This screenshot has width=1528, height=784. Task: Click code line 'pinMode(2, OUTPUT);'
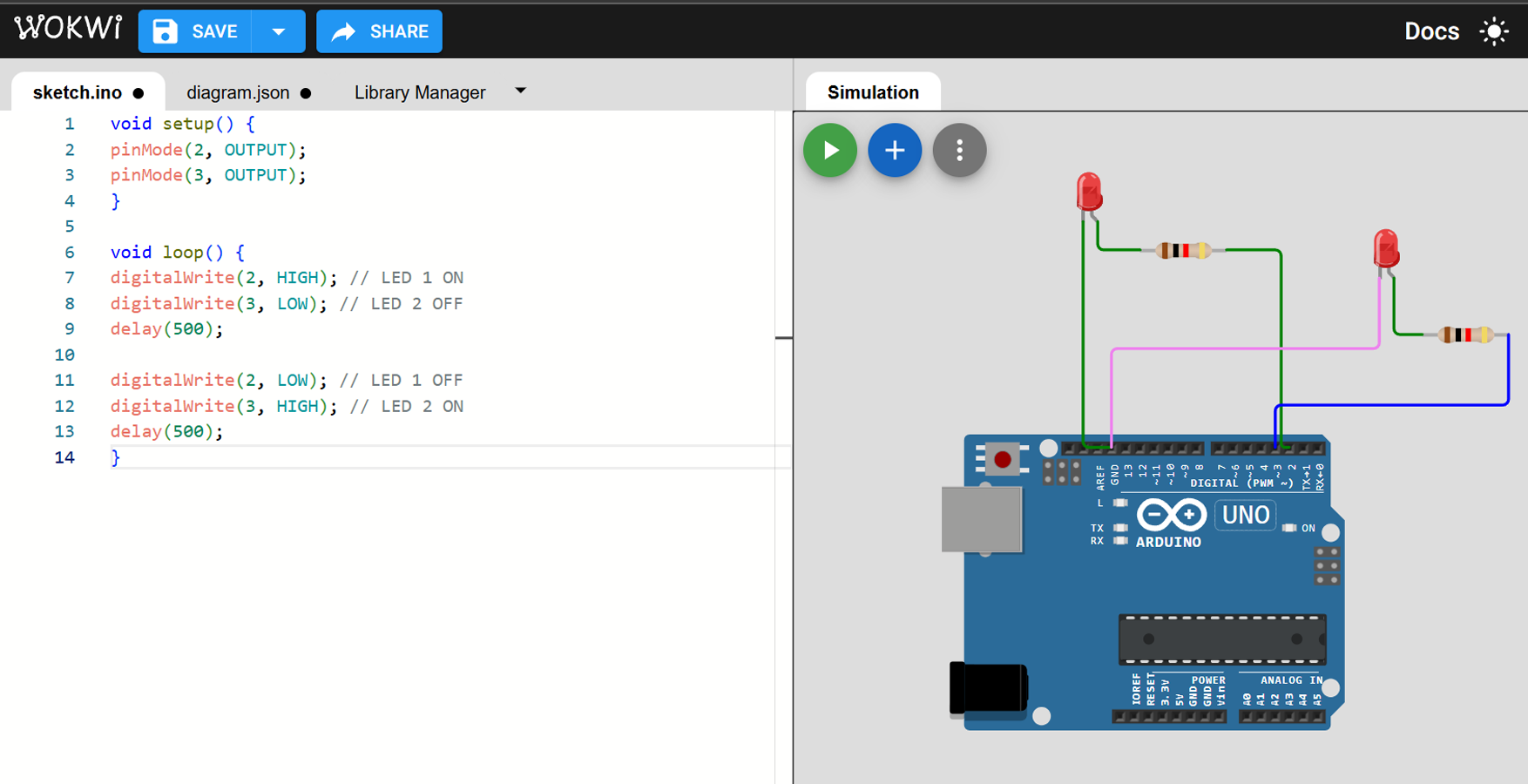click(208, 150)
